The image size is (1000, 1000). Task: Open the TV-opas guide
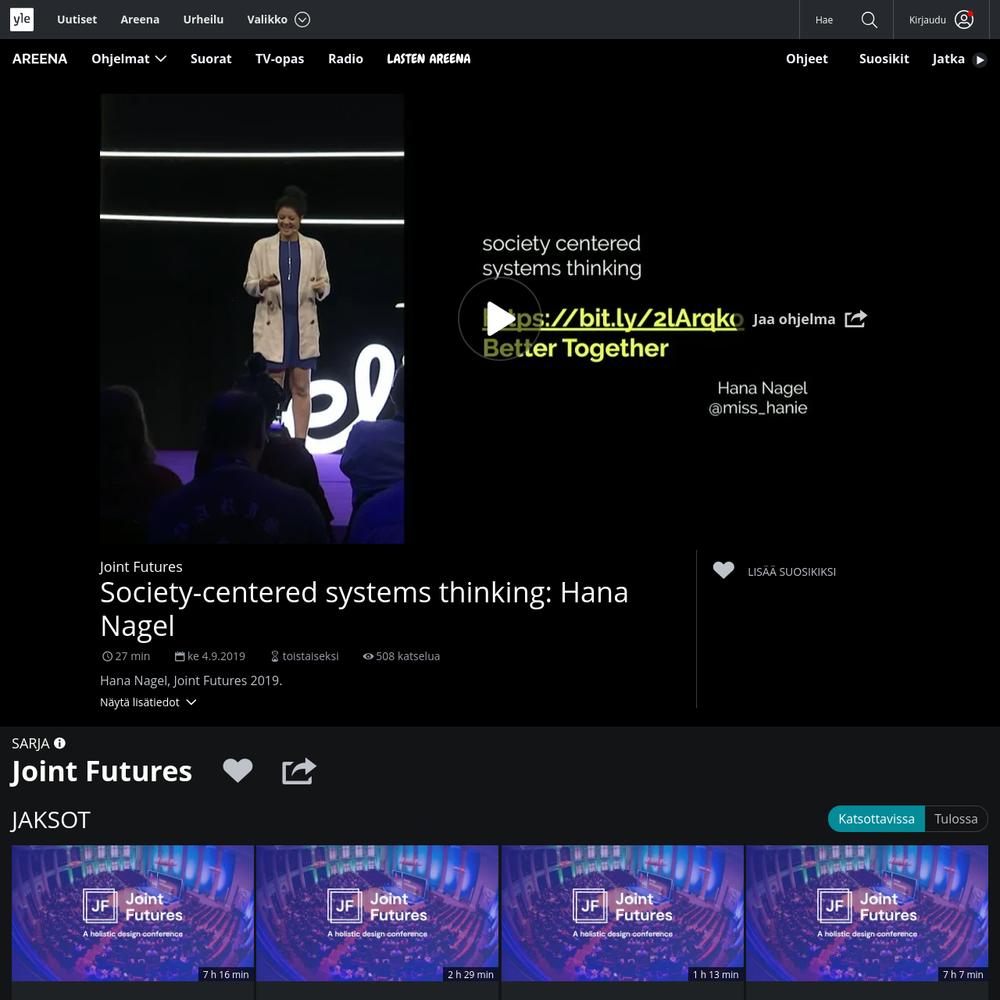pos(279,59)
